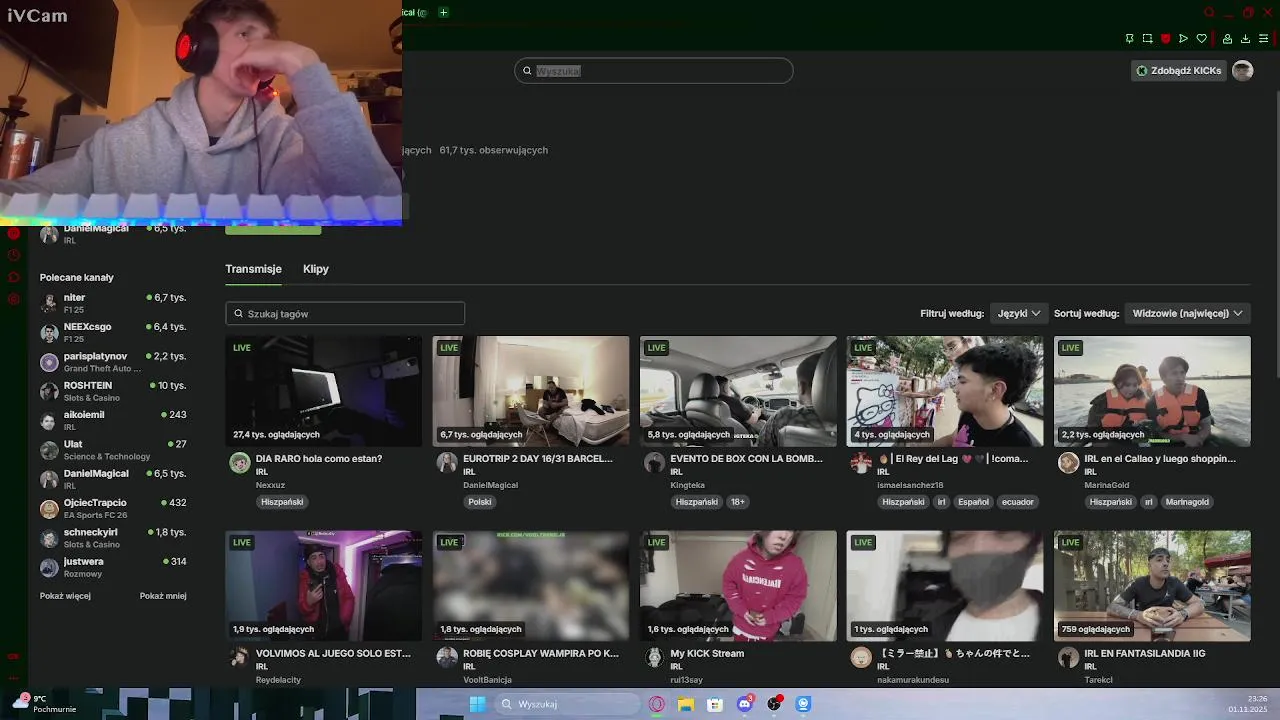Click the ecuador tag under ismaelsanchez18 stream
This screenshot has width=1280, height=720.
(1018, 502)
